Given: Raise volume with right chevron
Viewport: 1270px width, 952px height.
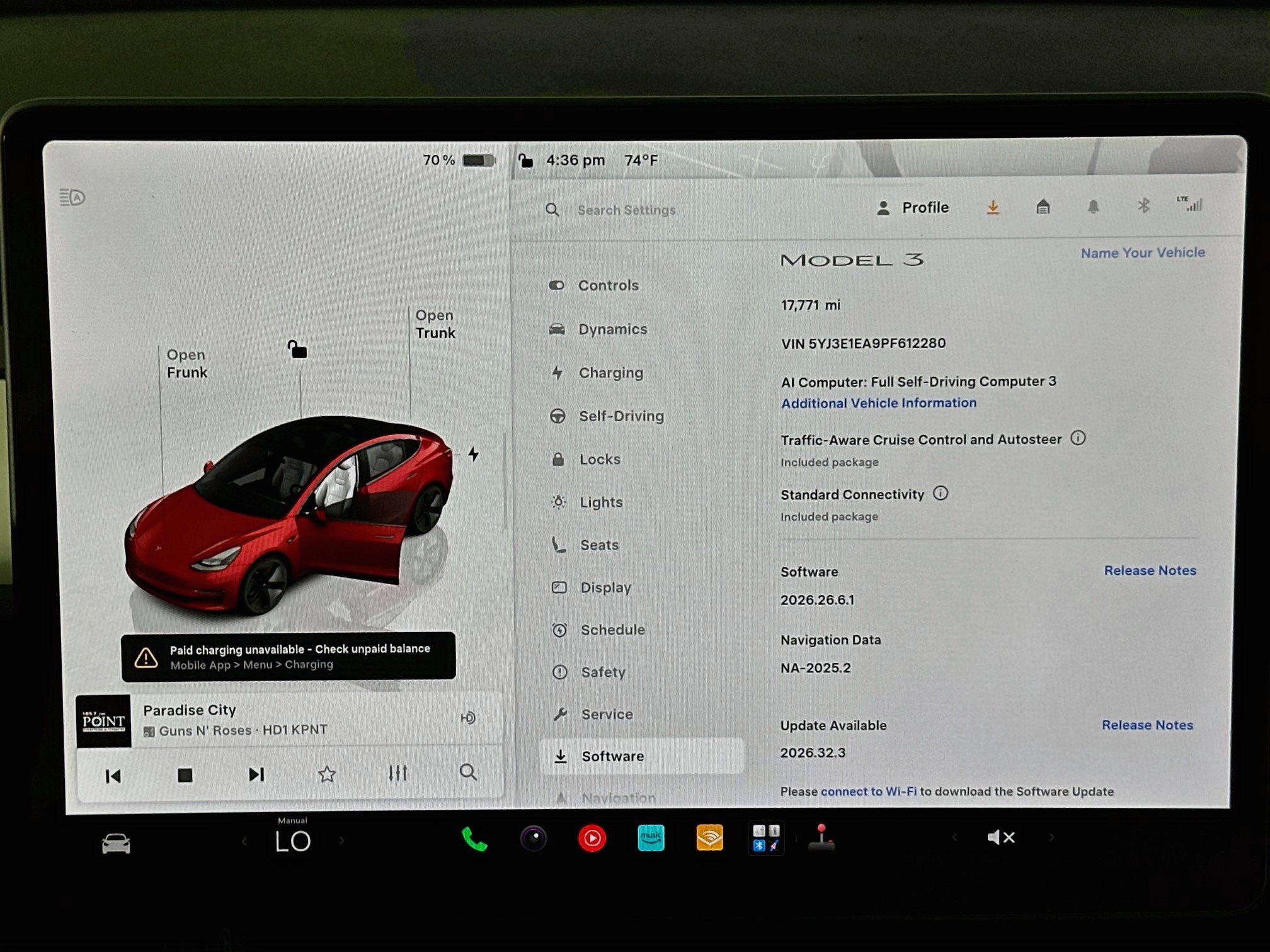Looking at the screenshot, I should (x=1051, y=837).
